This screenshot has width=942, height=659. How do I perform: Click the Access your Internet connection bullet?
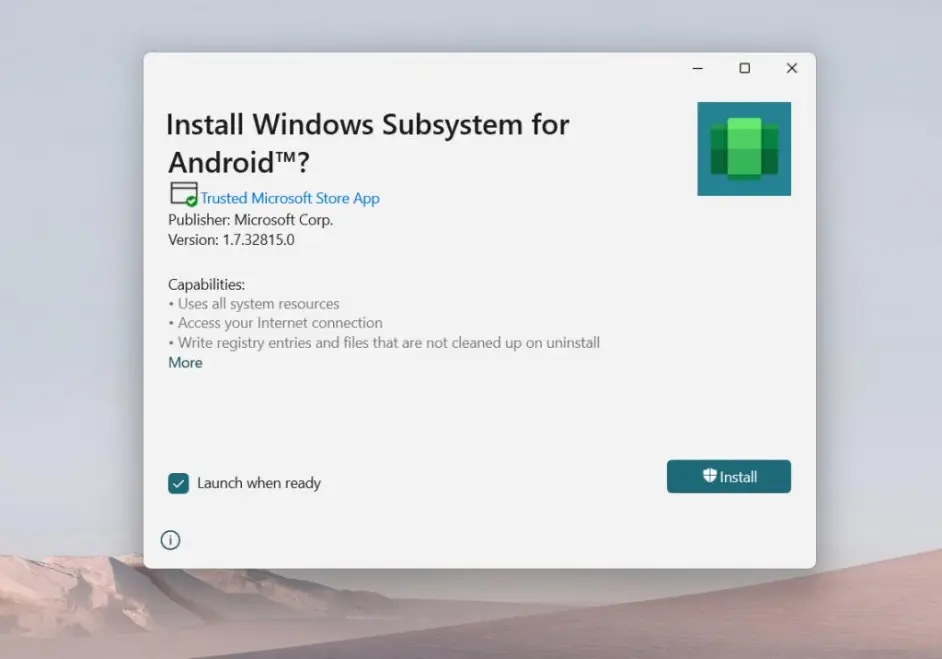(x=276, y=322)
